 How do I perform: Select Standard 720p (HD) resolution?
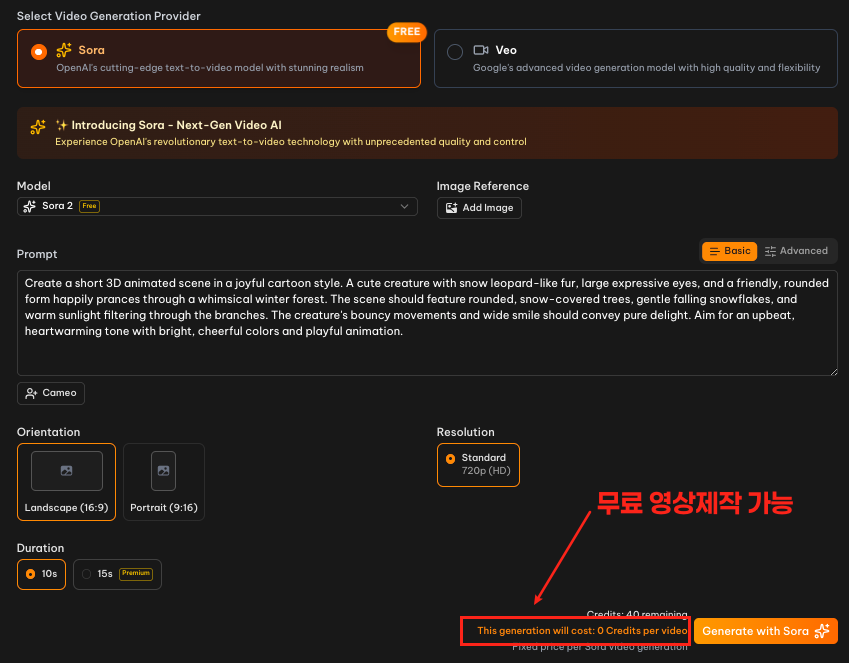pos(478,465)
